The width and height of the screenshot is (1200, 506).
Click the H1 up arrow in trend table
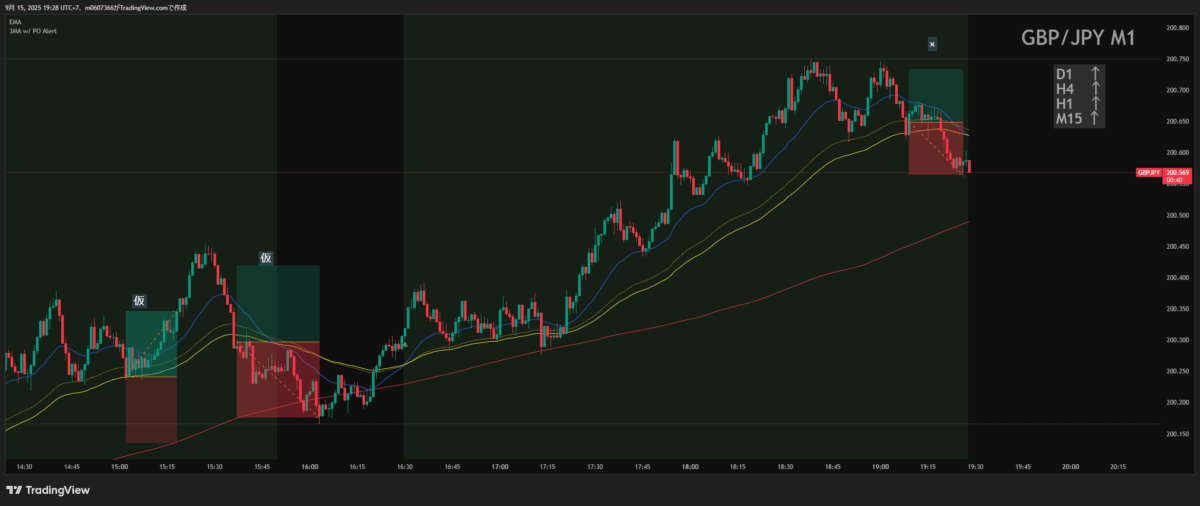(x=1096, y=104)
